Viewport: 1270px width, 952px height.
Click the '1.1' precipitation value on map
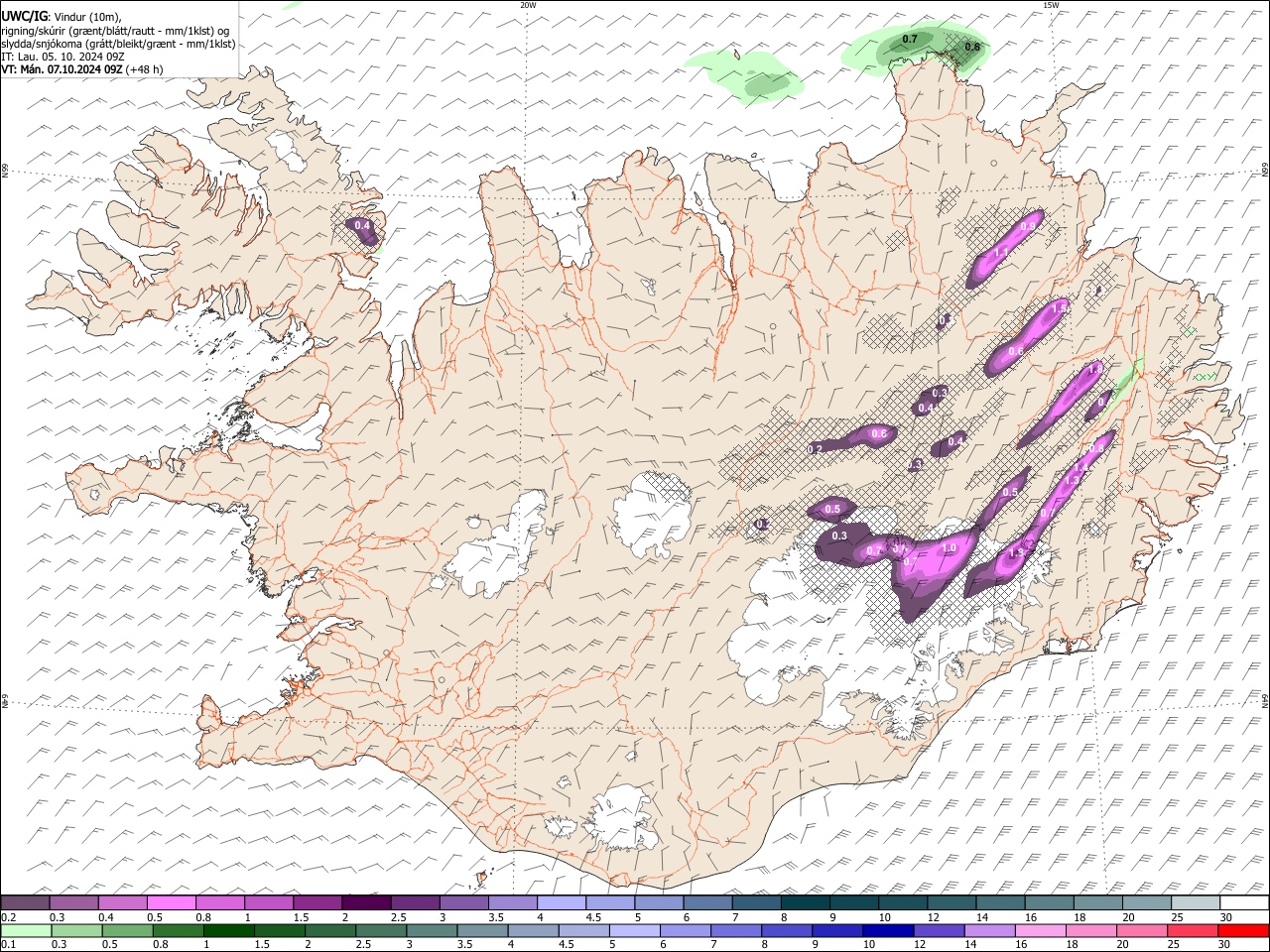pos(1001,253)
